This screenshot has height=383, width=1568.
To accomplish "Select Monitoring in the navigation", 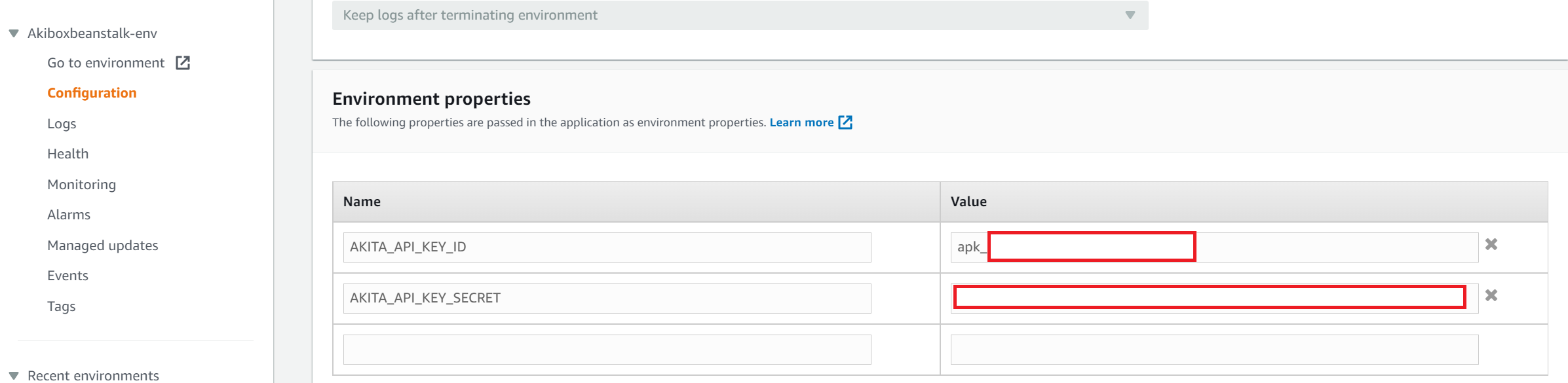I will [x=81, y=185].
